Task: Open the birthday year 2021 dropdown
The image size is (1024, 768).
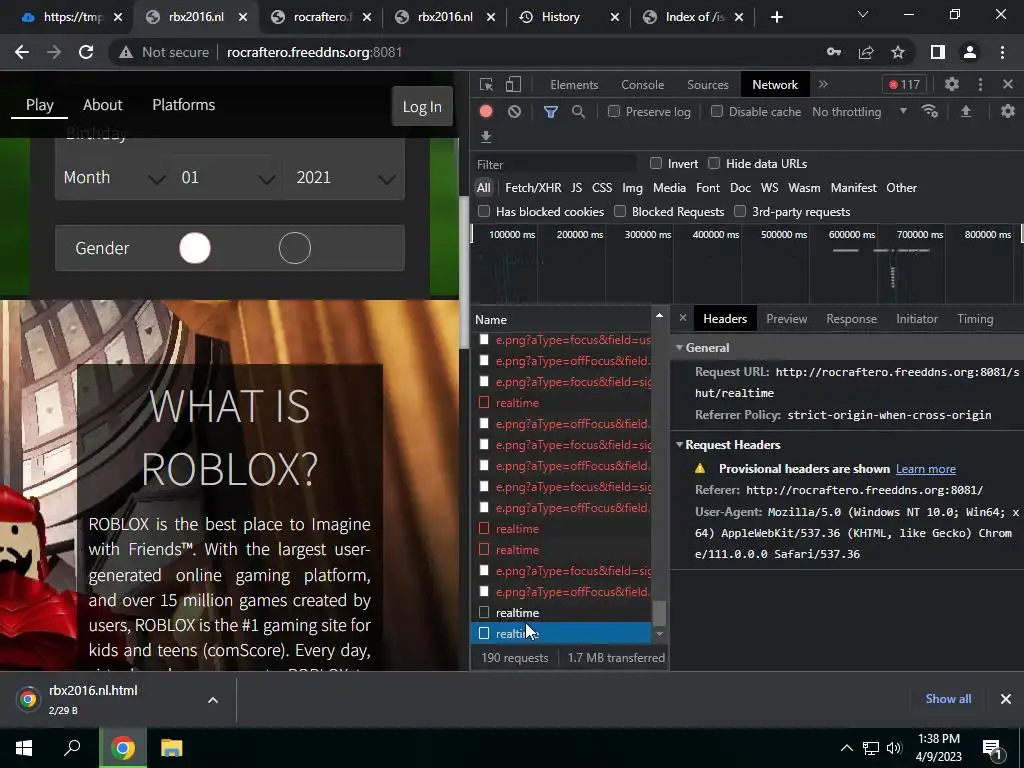Action: pos(344,178)
